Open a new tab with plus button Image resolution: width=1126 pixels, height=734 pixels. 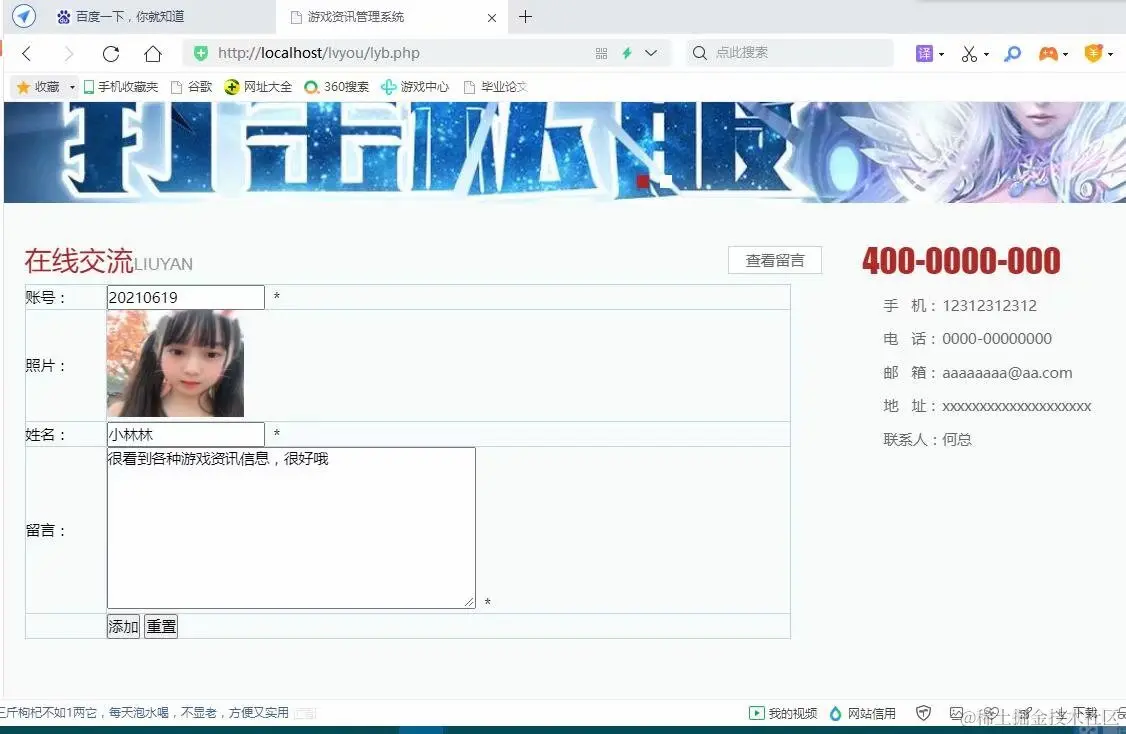click(526, 17)
